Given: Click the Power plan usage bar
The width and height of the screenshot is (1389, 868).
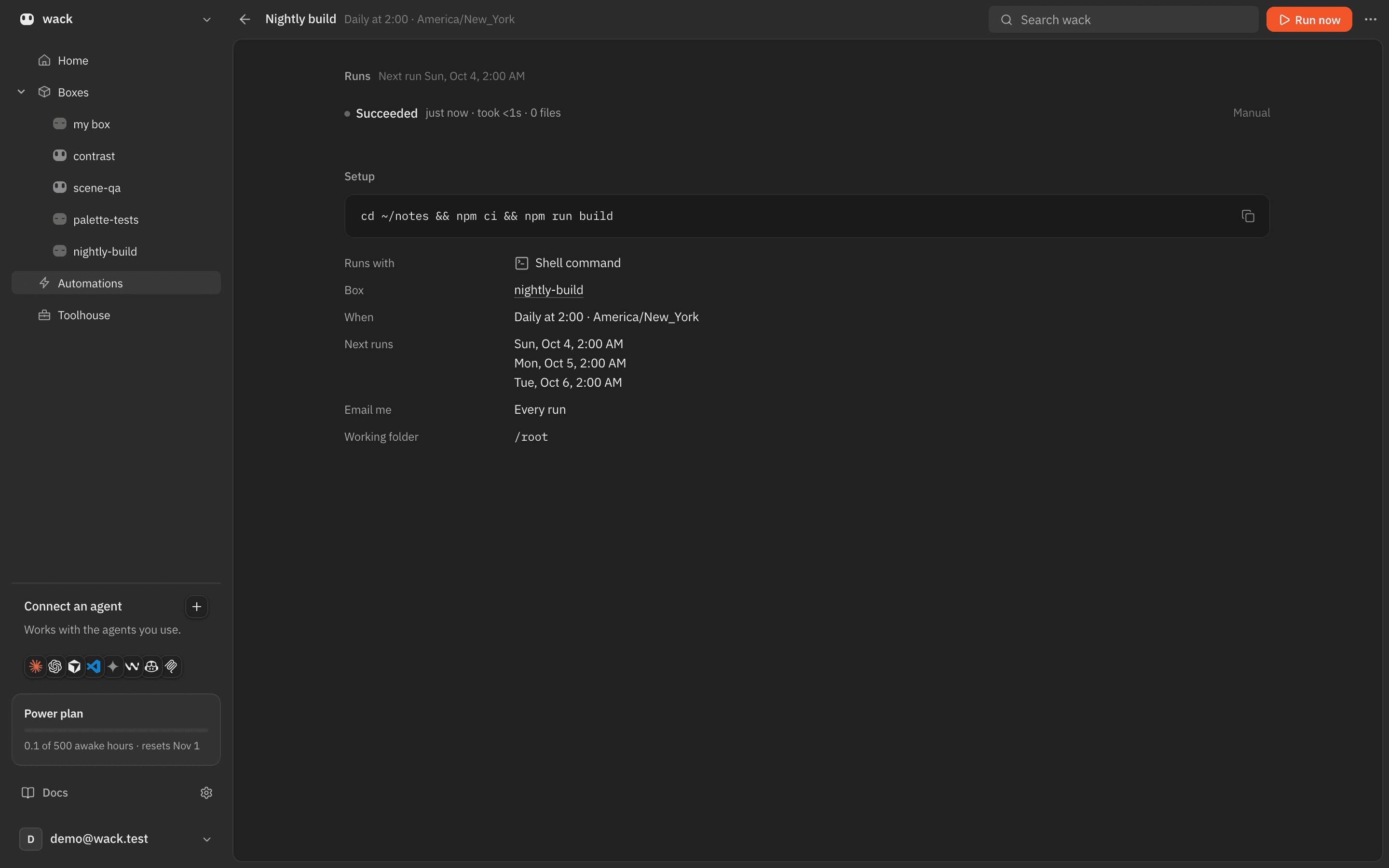Looking at the screenshot, I should pyautogui.click(x=116, y=730).
